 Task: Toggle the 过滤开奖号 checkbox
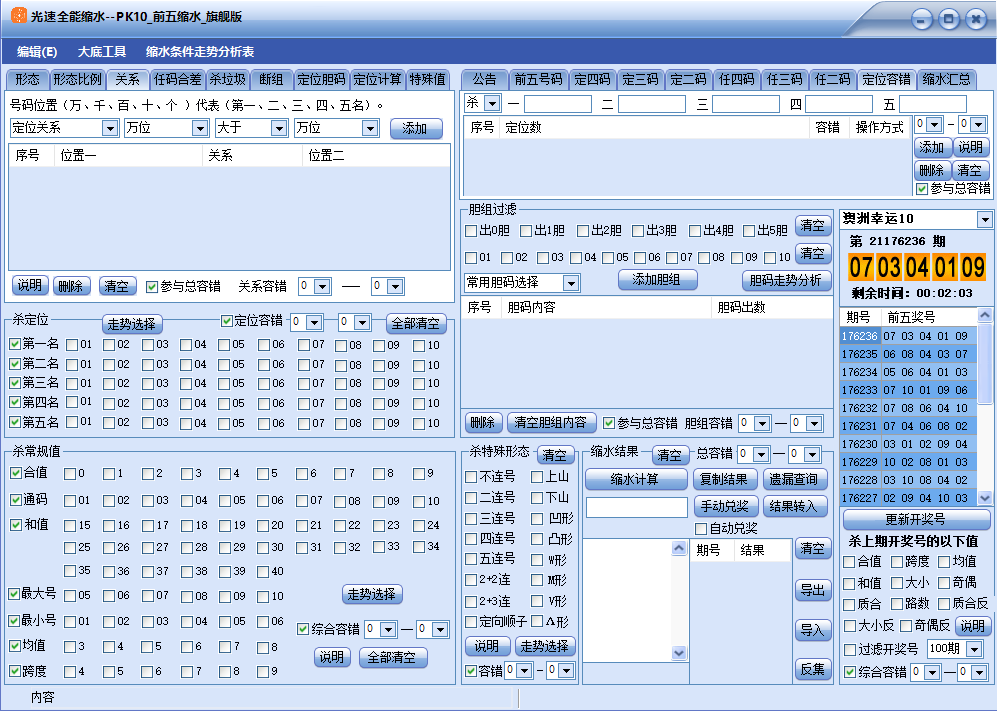pyautogui.click(x=849, y=650)
